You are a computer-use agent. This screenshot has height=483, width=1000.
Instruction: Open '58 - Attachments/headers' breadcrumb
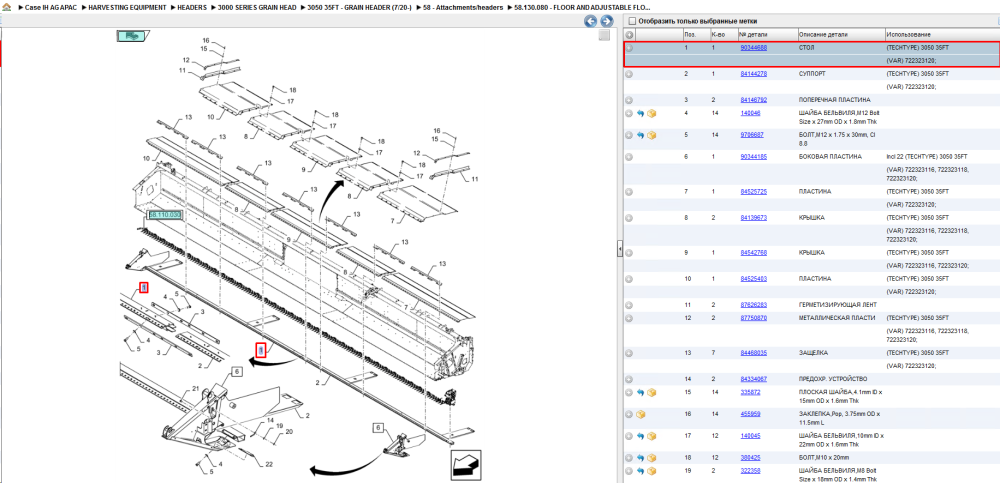[x=462, y=7]
